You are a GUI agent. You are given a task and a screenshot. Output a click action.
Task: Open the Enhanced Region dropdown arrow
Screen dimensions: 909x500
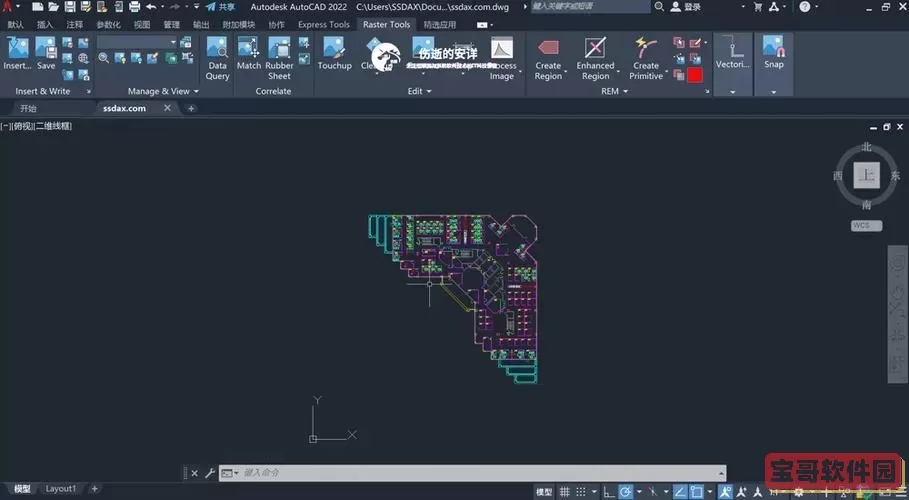coord(618,71)
